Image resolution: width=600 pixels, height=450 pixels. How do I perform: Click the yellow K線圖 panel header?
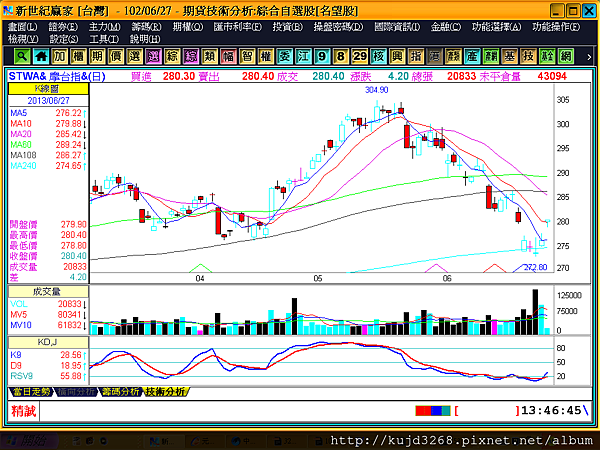click(x=48, y=89)
